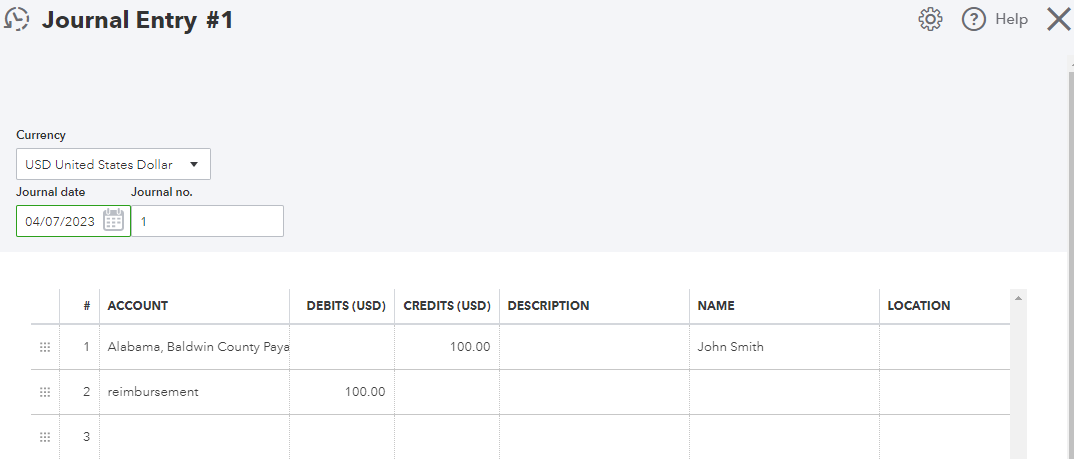
Task: Select the Alabama, Baldwin County account cell
Action: click(196, 347)
